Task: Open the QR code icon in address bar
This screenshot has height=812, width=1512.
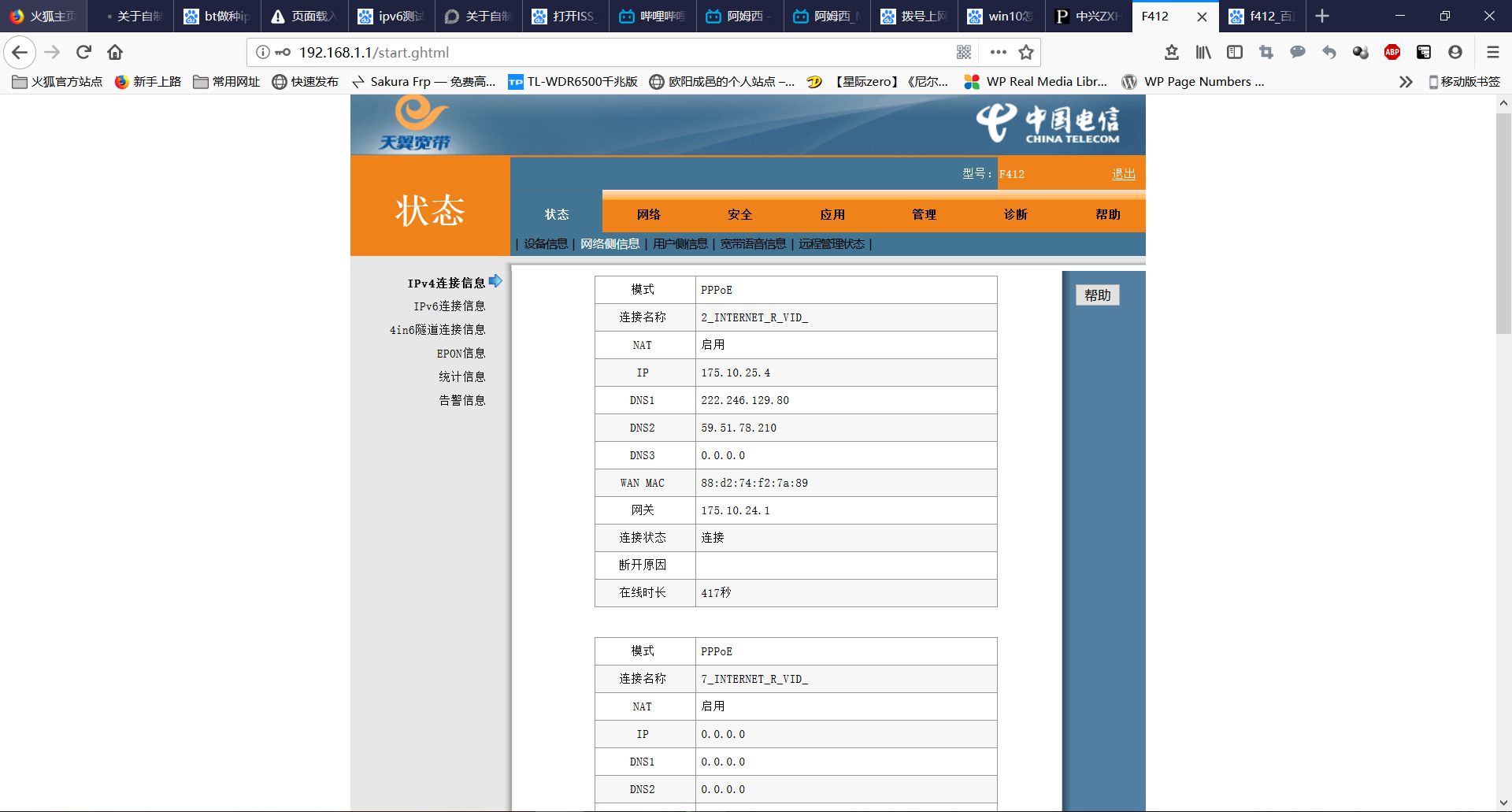Action: coord(964,52)
